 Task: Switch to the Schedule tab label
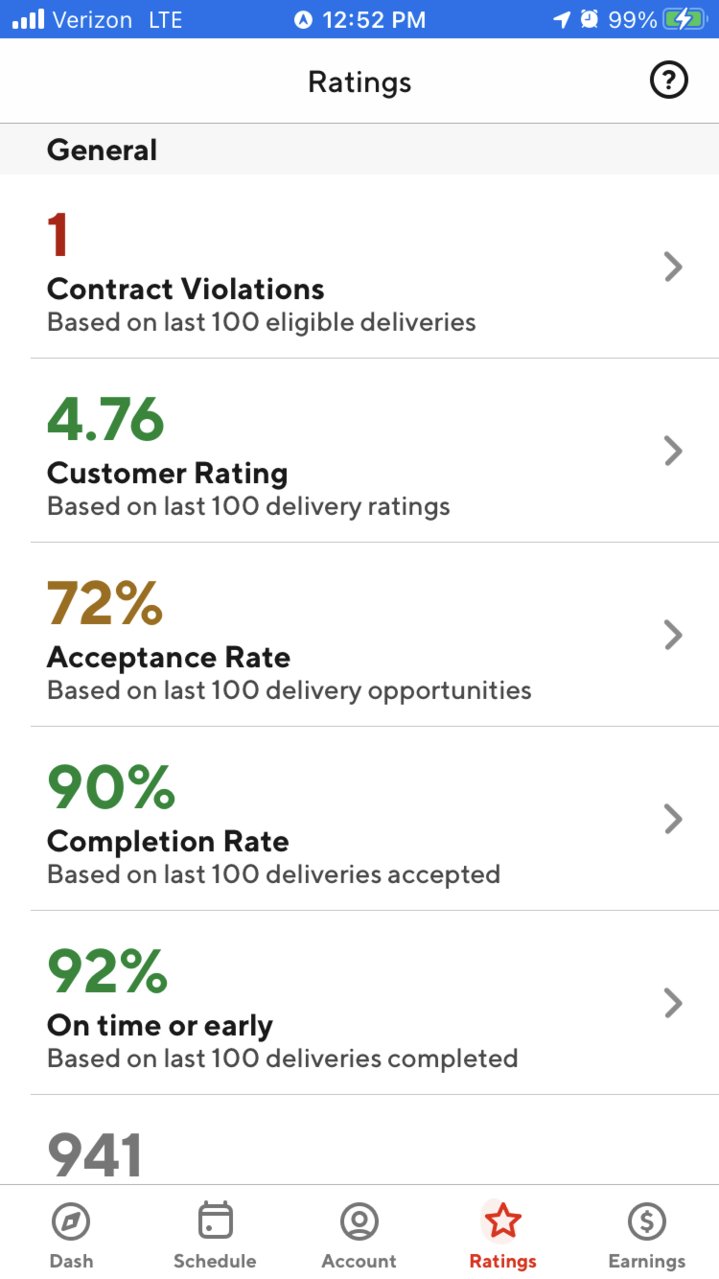coord(215,1261)
